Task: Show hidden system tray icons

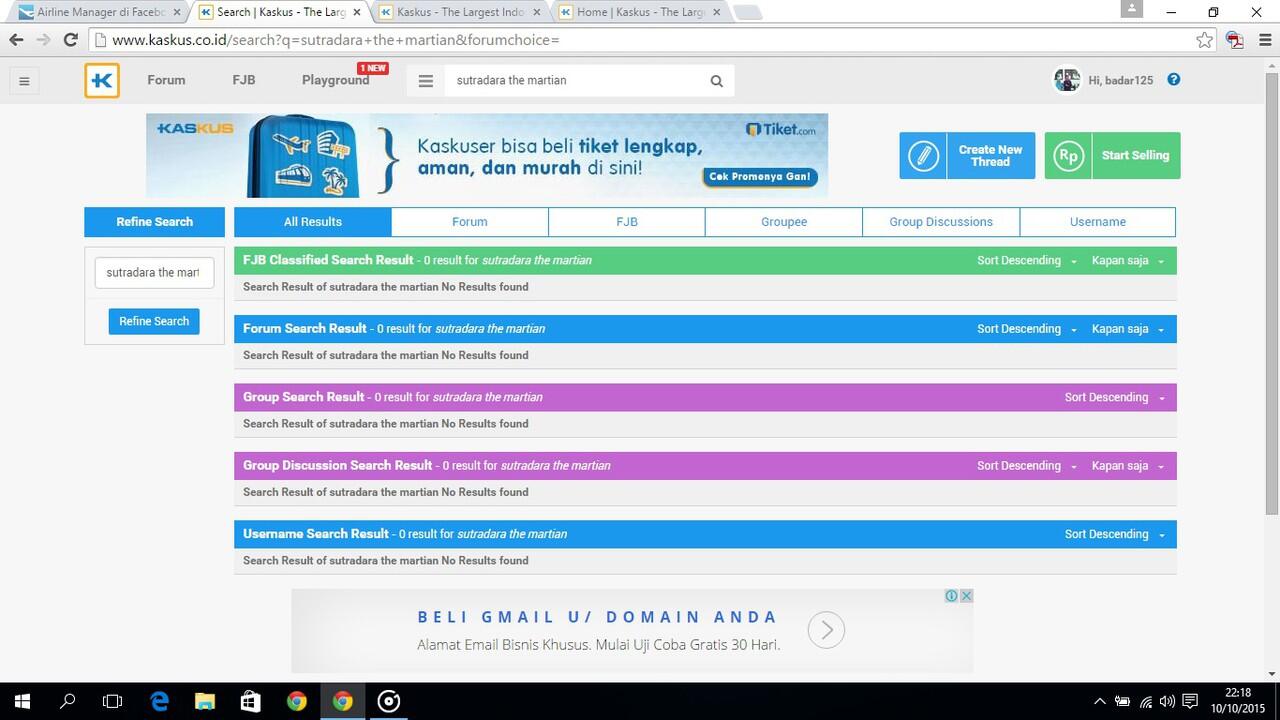Action: pyautogui.click(x=1100, y=701)
